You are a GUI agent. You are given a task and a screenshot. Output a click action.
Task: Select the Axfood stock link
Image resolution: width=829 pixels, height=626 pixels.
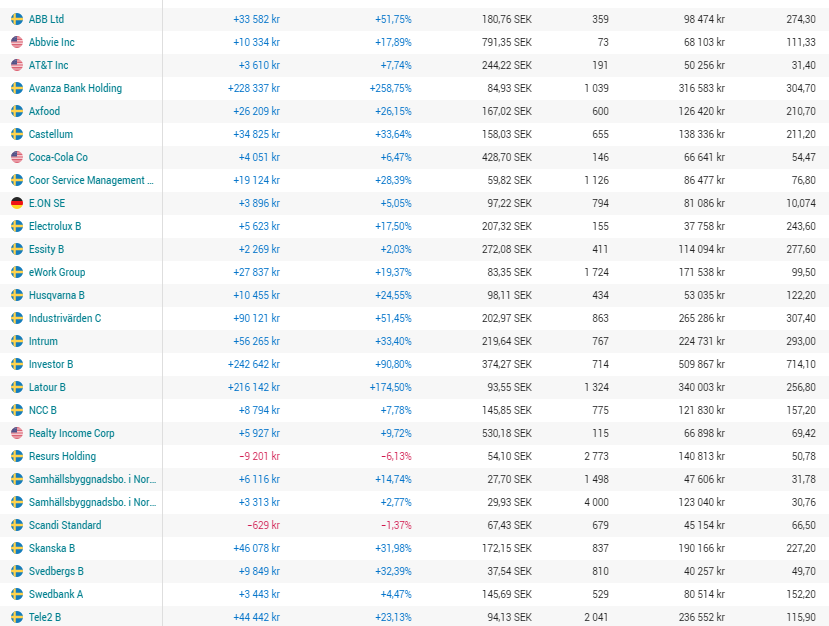click(44, 111)
